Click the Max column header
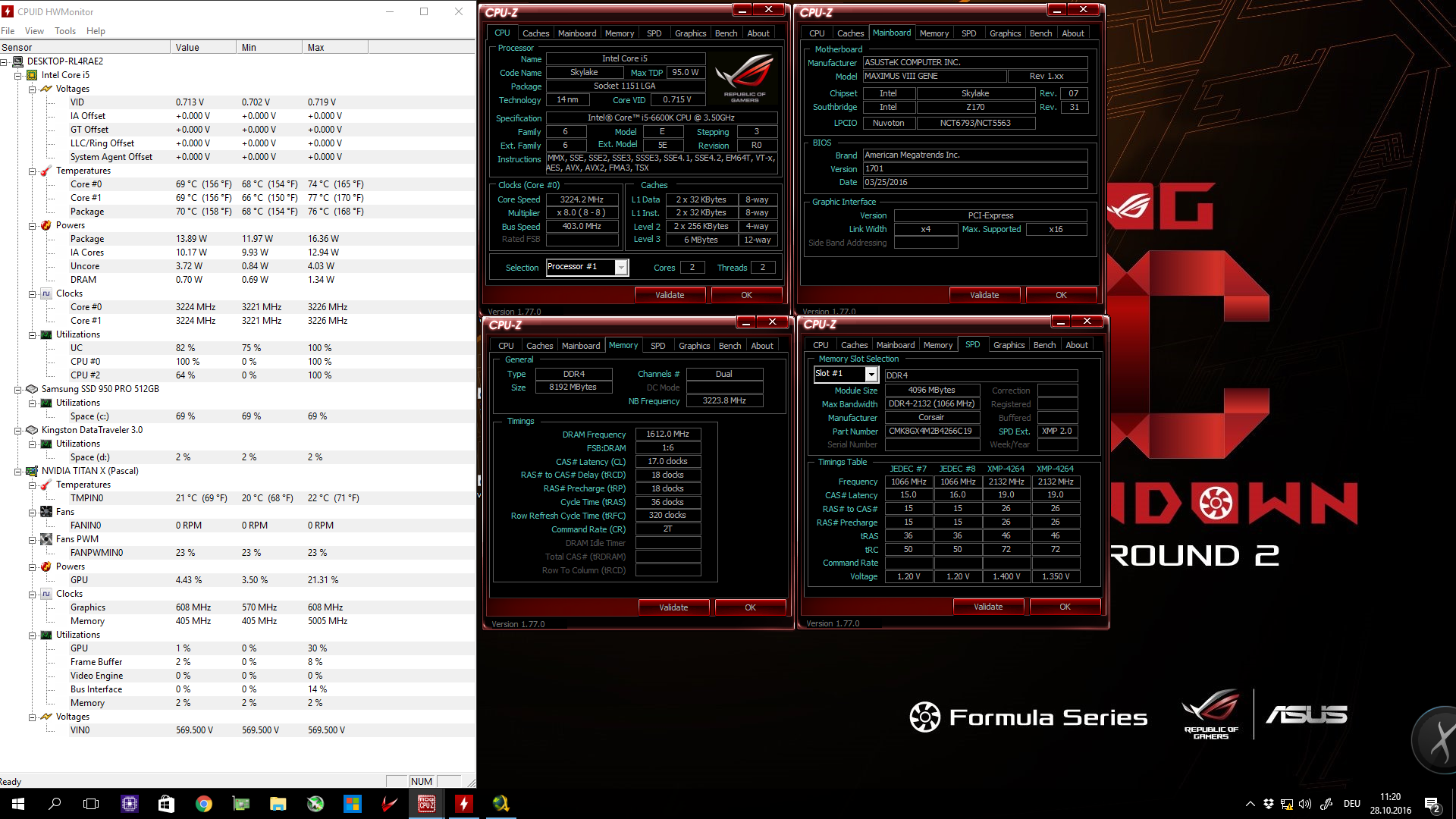This screenshot has height=819, width=1456. [x=335, y=47]
